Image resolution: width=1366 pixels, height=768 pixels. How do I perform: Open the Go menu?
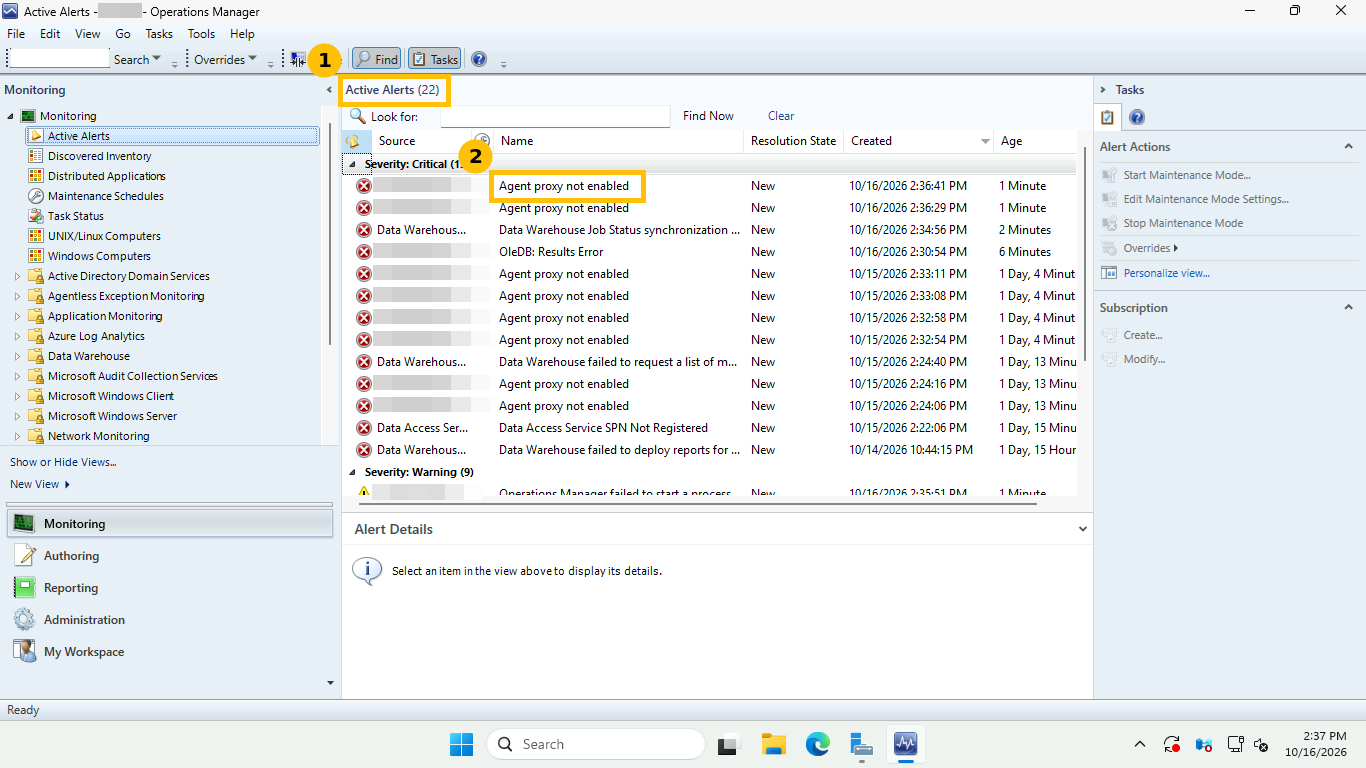(x=123, y=34)
